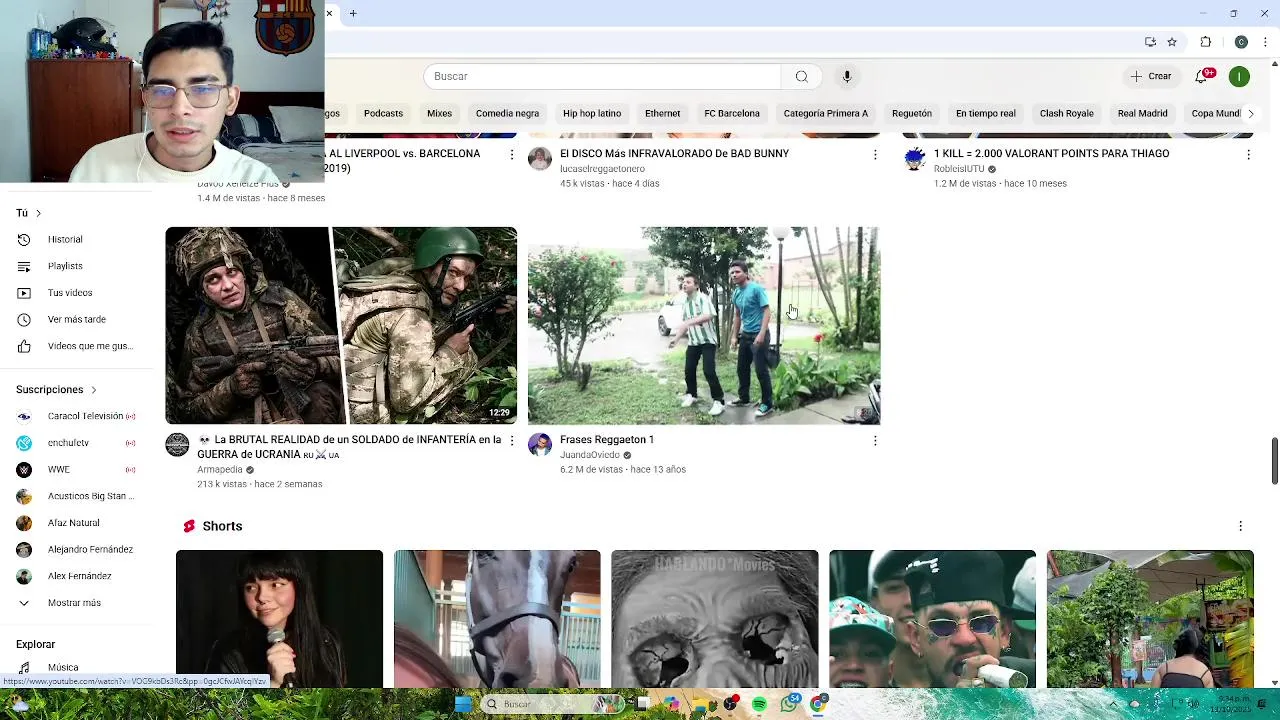Show more filter chips with right arrow
Viewport: 1280px width, 720px height.
click(1250, 114)
